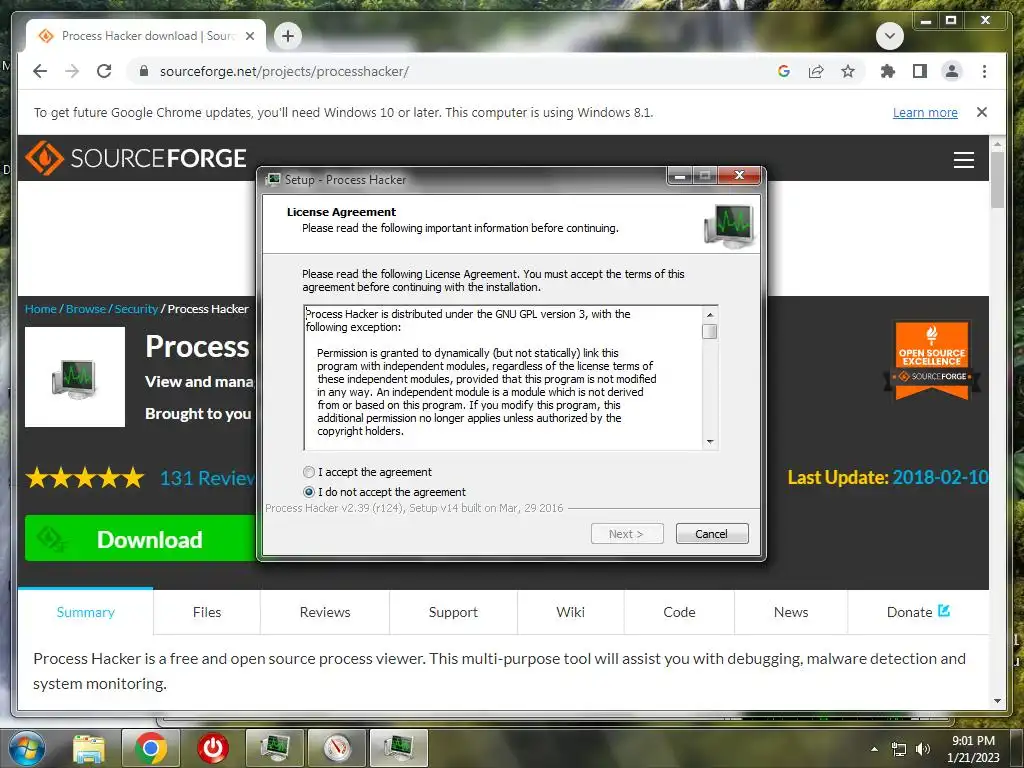Switch to the News tab
Screen dimensions: 1024x768
pos(791,612)
